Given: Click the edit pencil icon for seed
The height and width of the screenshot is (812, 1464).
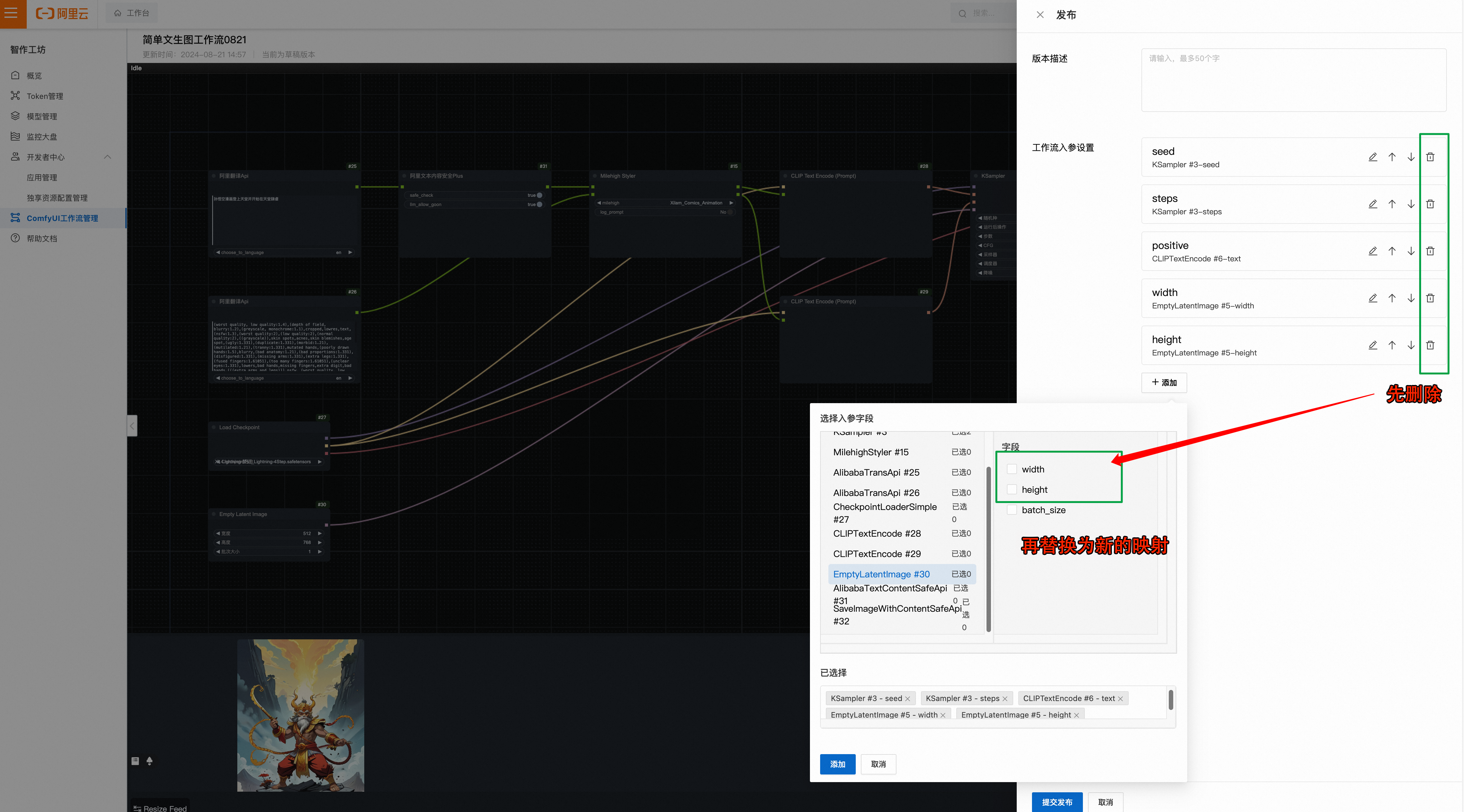Looking at the screenshot, I should coord(1372,157).
